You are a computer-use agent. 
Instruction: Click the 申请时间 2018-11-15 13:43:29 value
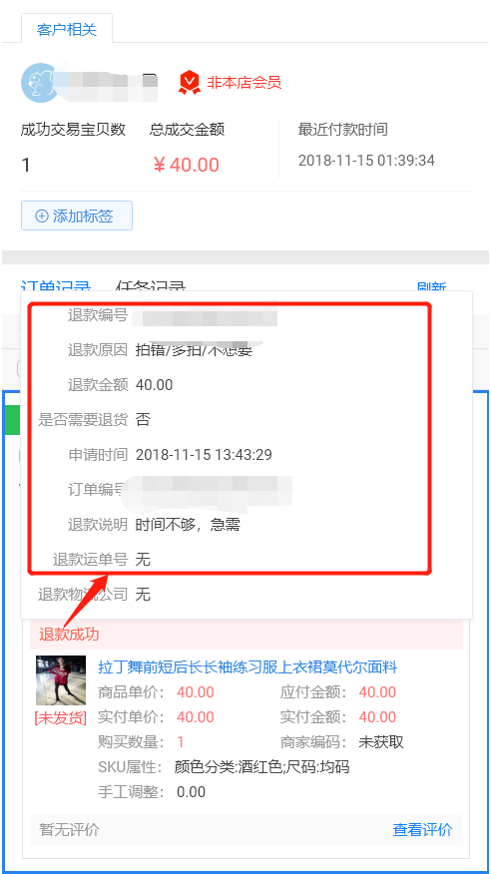tap(204, 455)
